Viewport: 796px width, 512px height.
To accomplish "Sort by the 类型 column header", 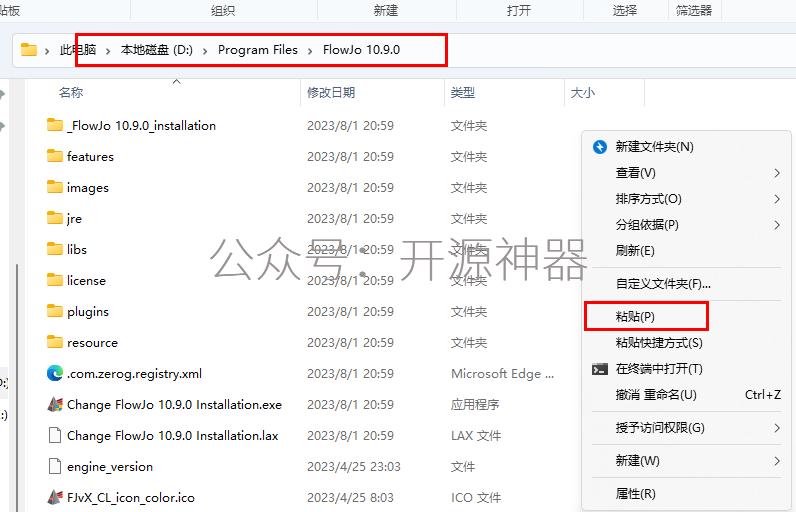I will click(x=463, y=93).
